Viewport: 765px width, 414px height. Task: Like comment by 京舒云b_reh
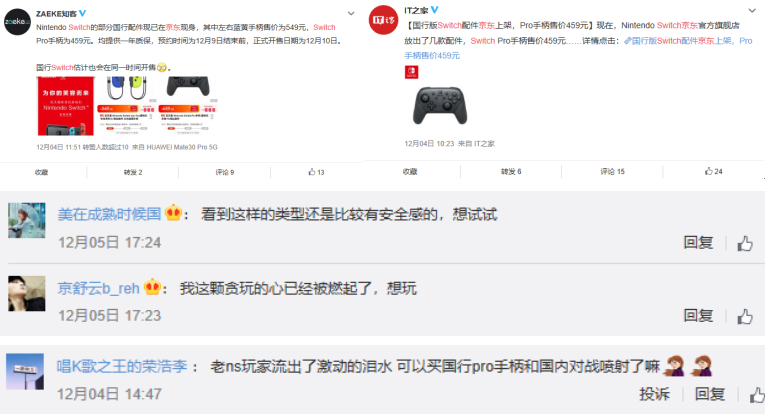coord(745,316)
